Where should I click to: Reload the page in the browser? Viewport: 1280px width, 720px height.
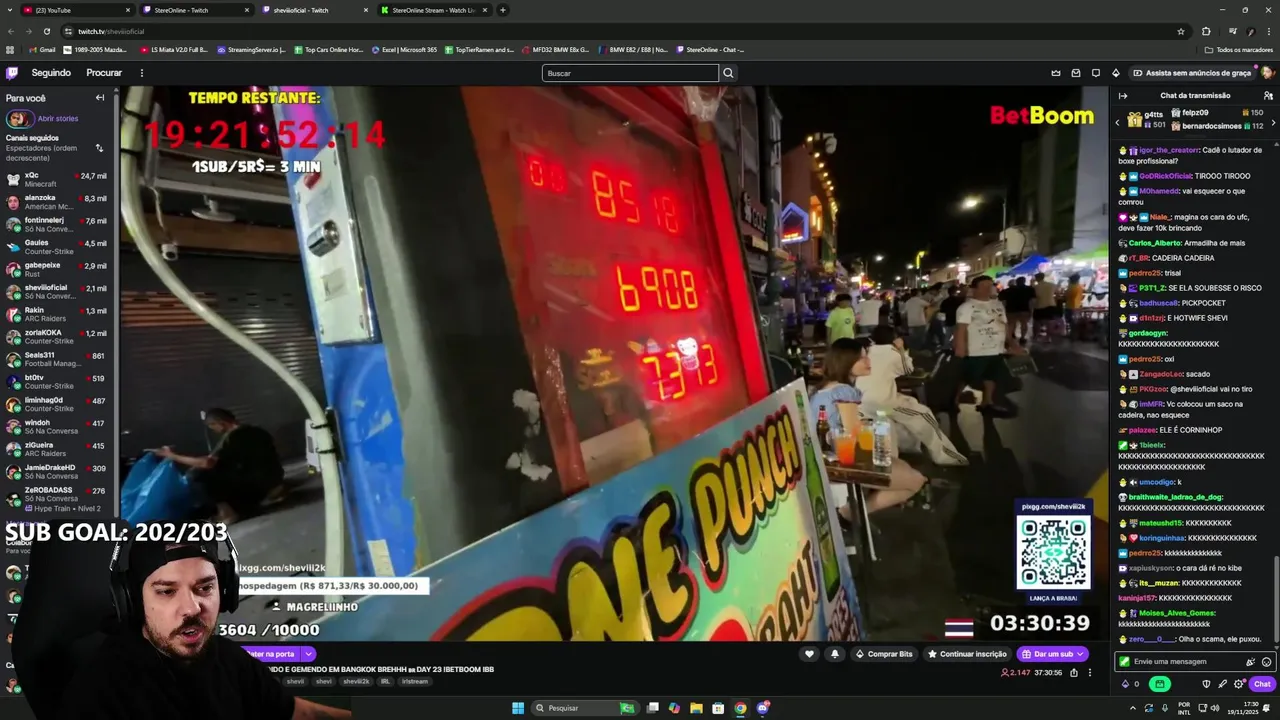point(46,31)
